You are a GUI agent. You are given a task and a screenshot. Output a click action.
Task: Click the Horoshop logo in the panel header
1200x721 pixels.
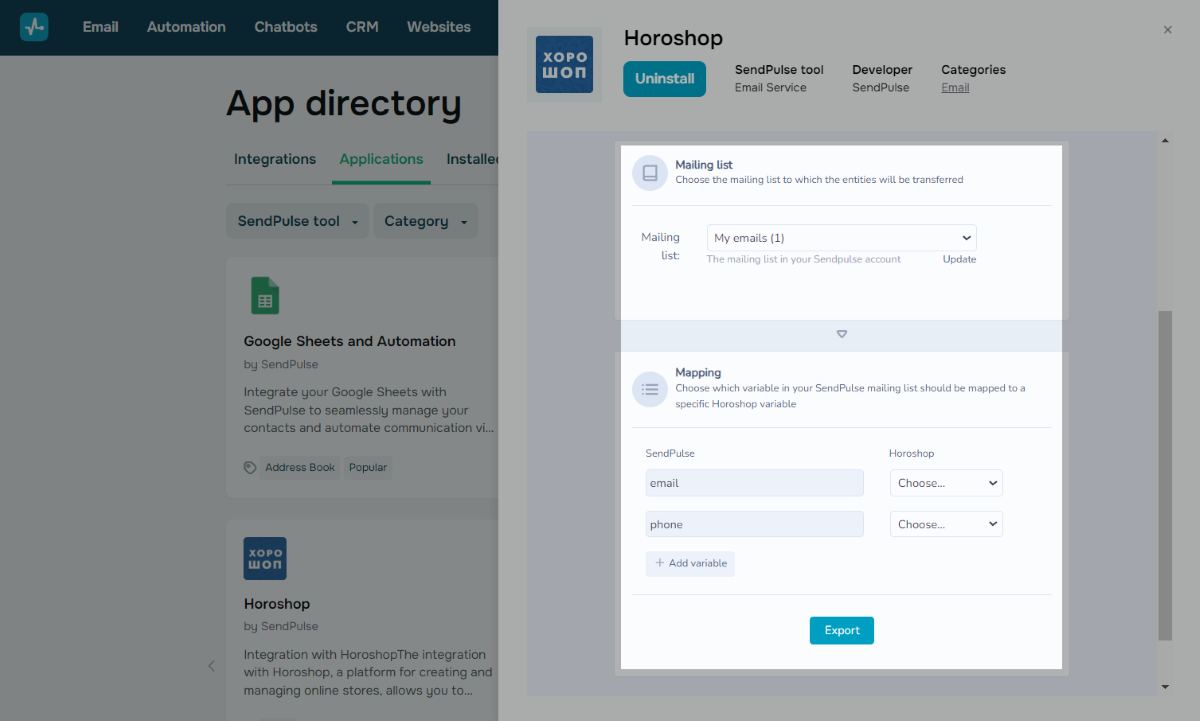tap(564, 65)
